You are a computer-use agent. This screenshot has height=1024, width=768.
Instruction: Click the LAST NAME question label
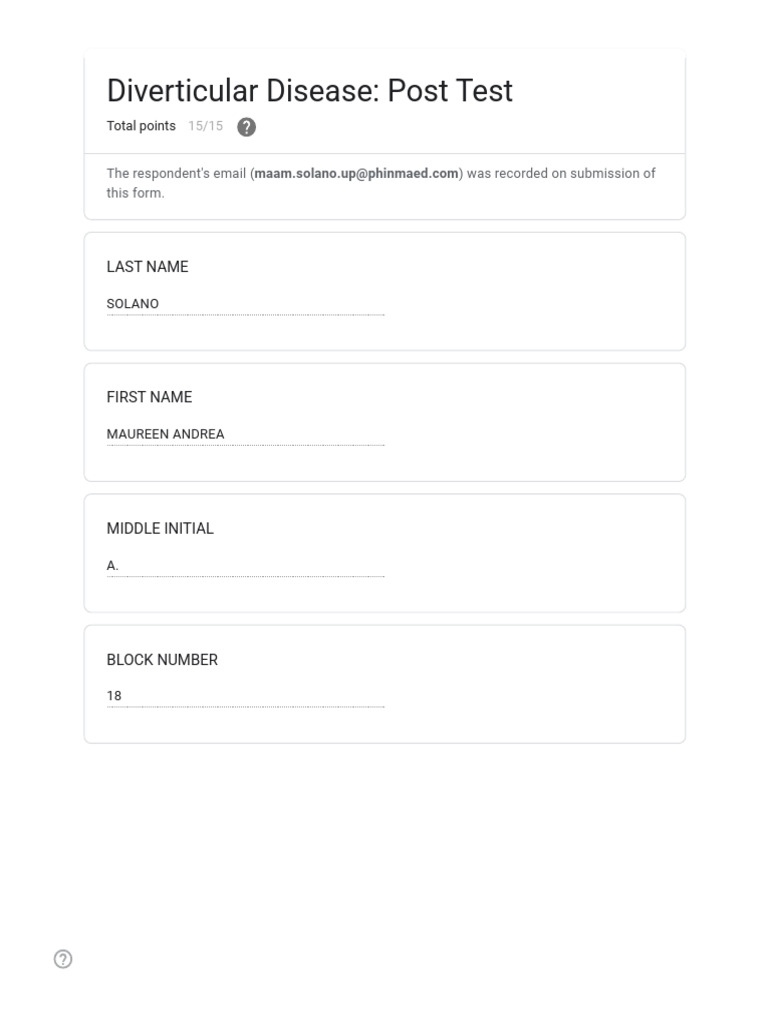coord(147,267)
